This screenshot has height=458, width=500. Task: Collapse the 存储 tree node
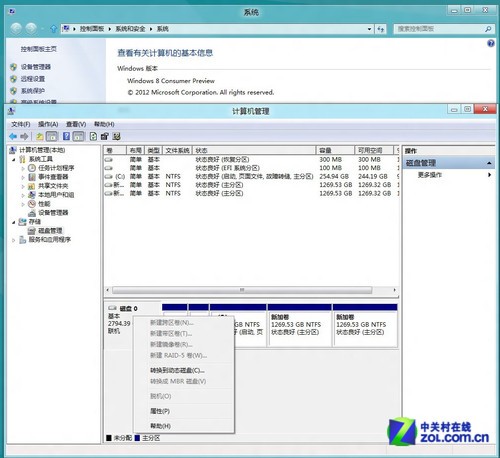pyautogui.click(x=14, y=222)
